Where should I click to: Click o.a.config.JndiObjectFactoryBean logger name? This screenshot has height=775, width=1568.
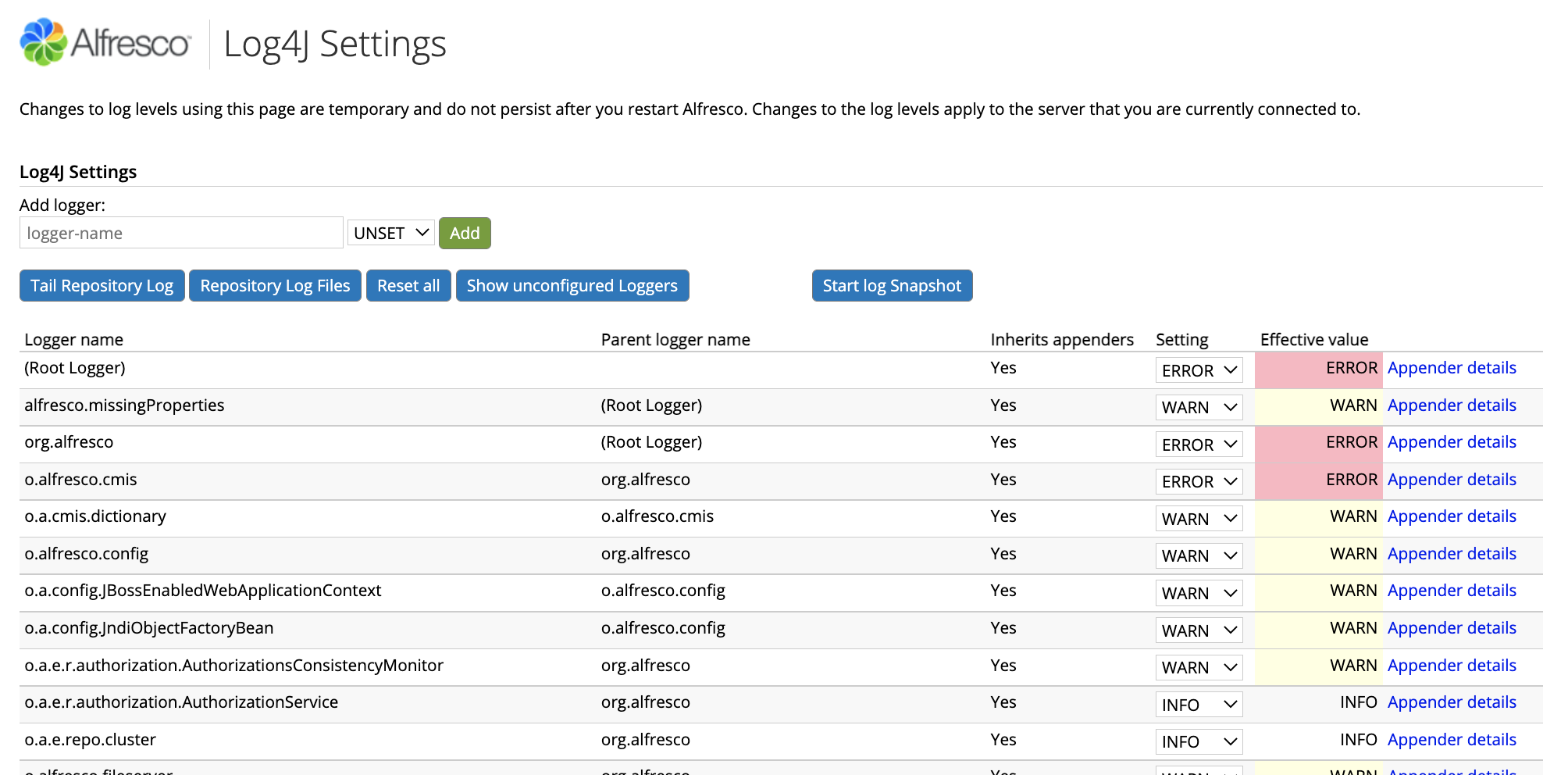(149, 628)
